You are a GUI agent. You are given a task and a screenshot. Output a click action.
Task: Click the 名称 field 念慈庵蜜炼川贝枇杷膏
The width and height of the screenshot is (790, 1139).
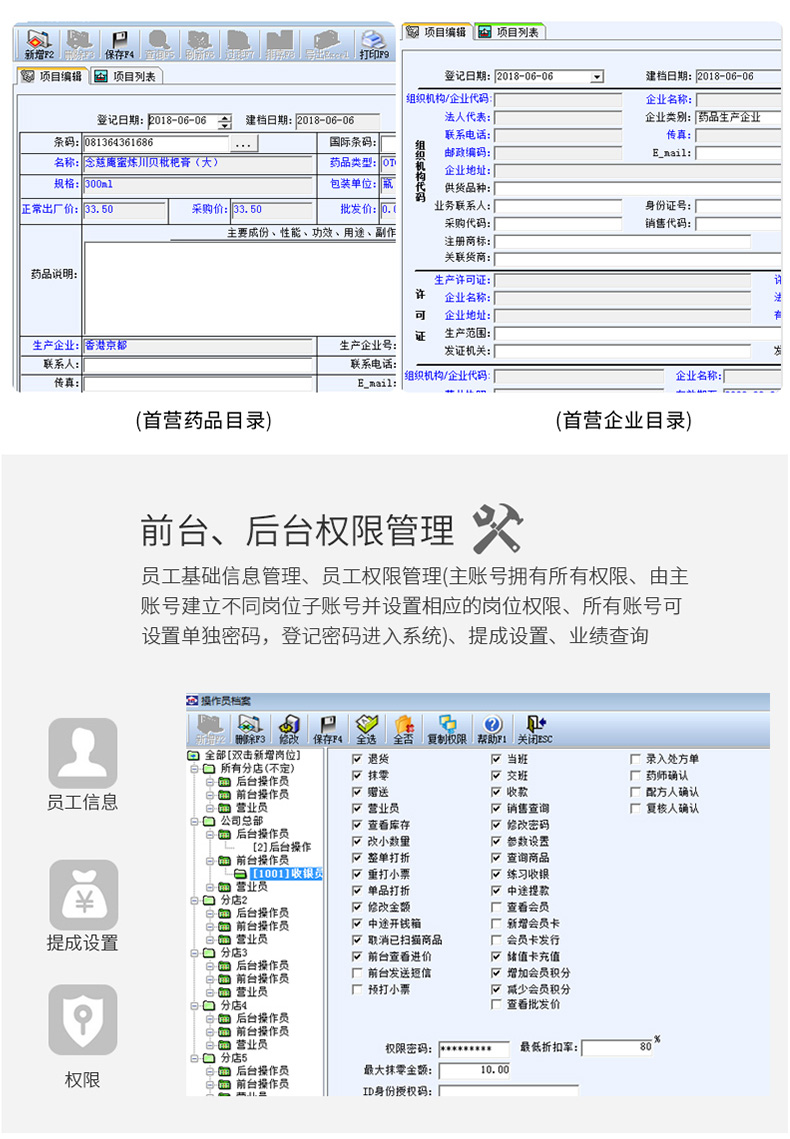click(198, 163)
